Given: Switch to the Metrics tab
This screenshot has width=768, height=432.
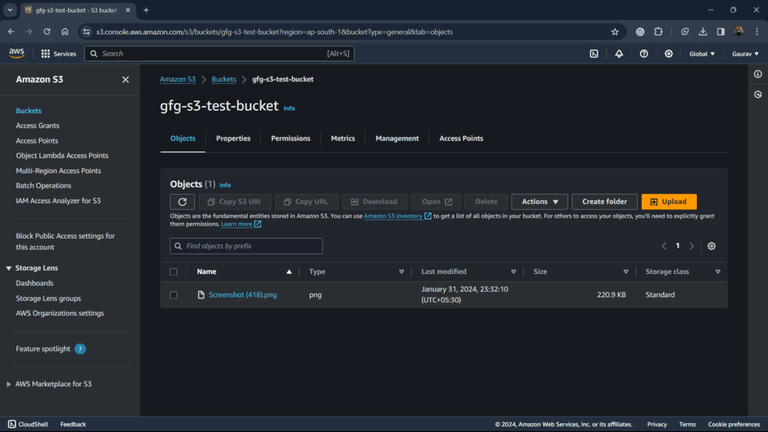Looking at the screenshot, I should click(343, 139).
